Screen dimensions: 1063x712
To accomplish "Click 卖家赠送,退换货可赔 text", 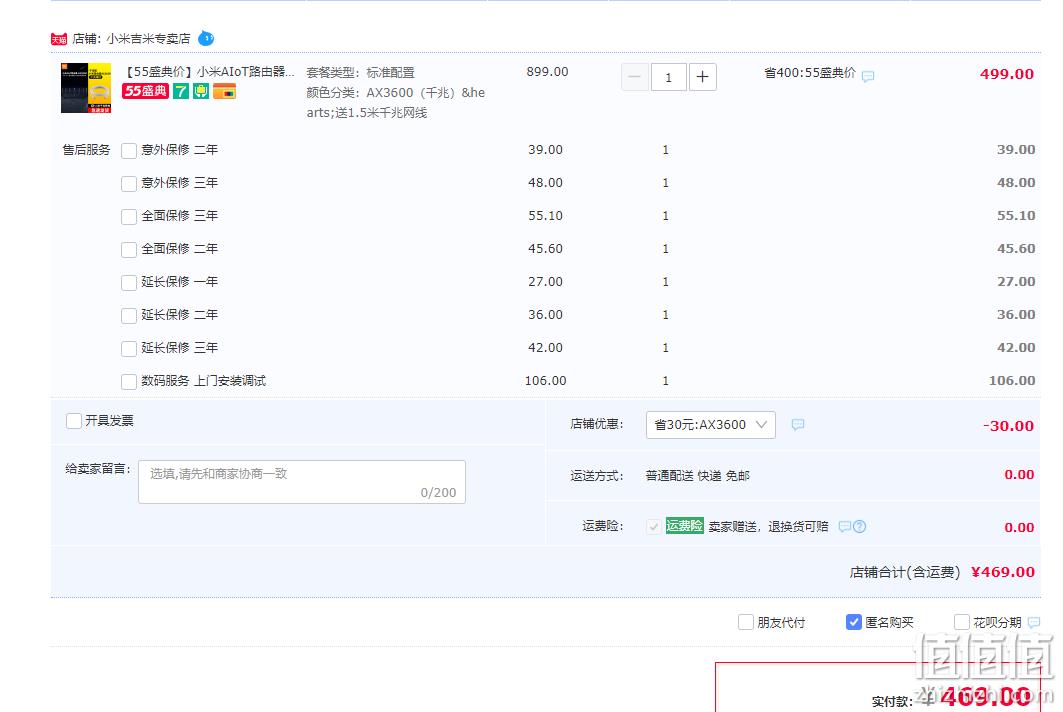I will point(769,527).
